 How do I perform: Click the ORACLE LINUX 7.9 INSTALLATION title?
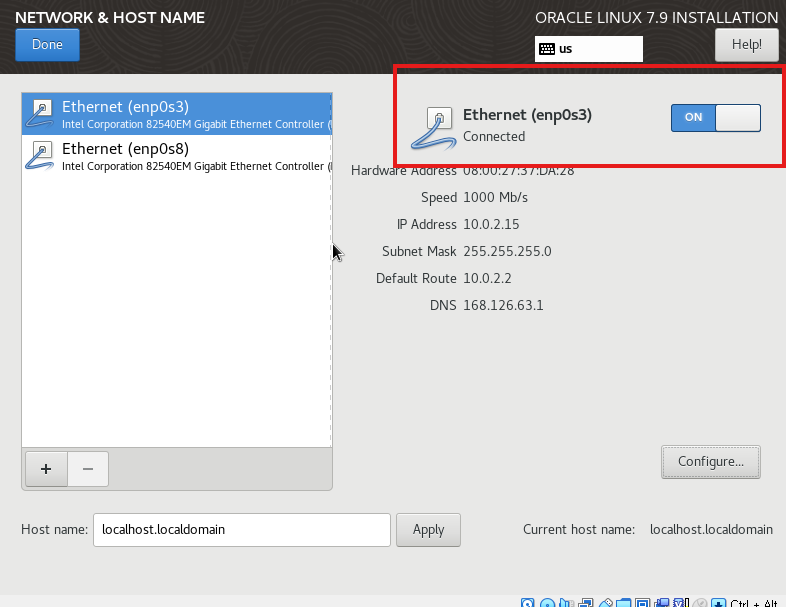(x=657, y=18)
